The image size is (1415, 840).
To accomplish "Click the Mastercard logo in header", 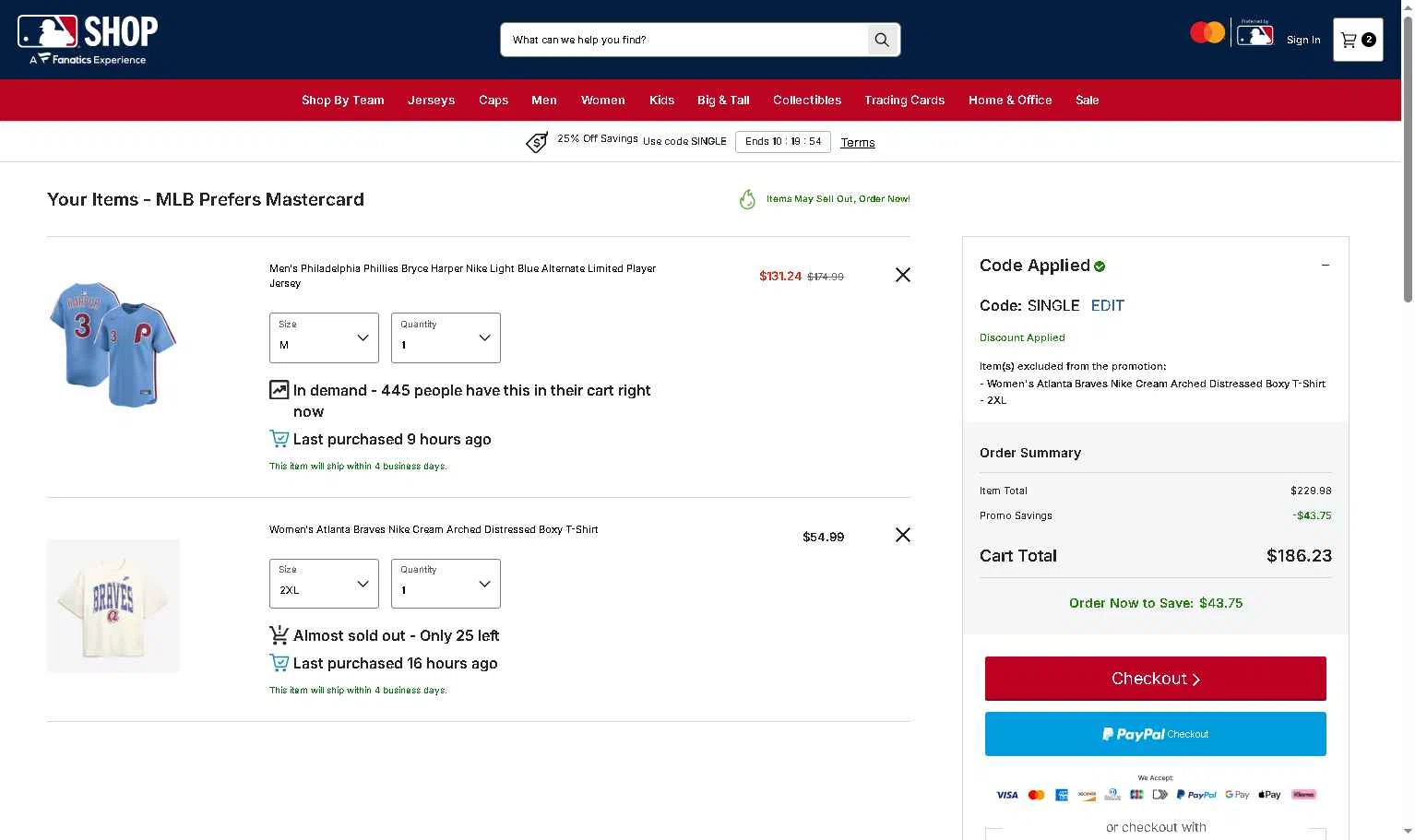I will tap(1207, 33).
